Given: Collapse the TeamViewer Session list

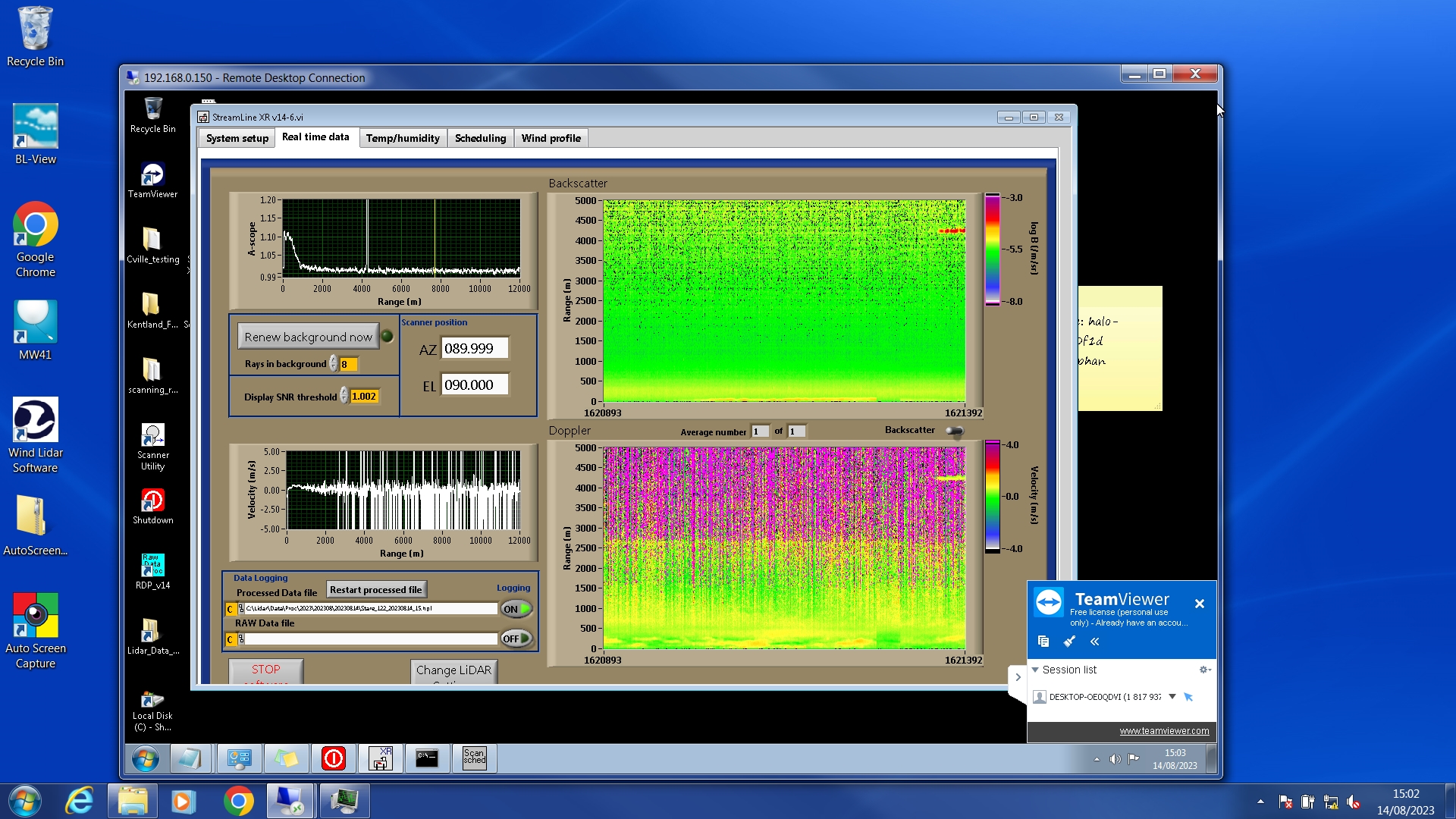Looking at the screenshot, I should 1035,670.
